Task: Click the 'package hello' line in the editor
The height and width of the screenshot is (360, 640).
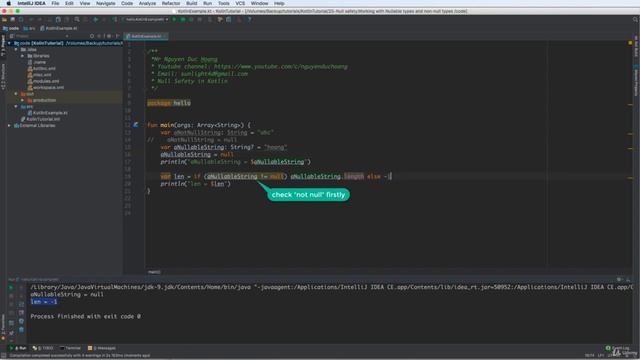Action: (x=169, y=103)
